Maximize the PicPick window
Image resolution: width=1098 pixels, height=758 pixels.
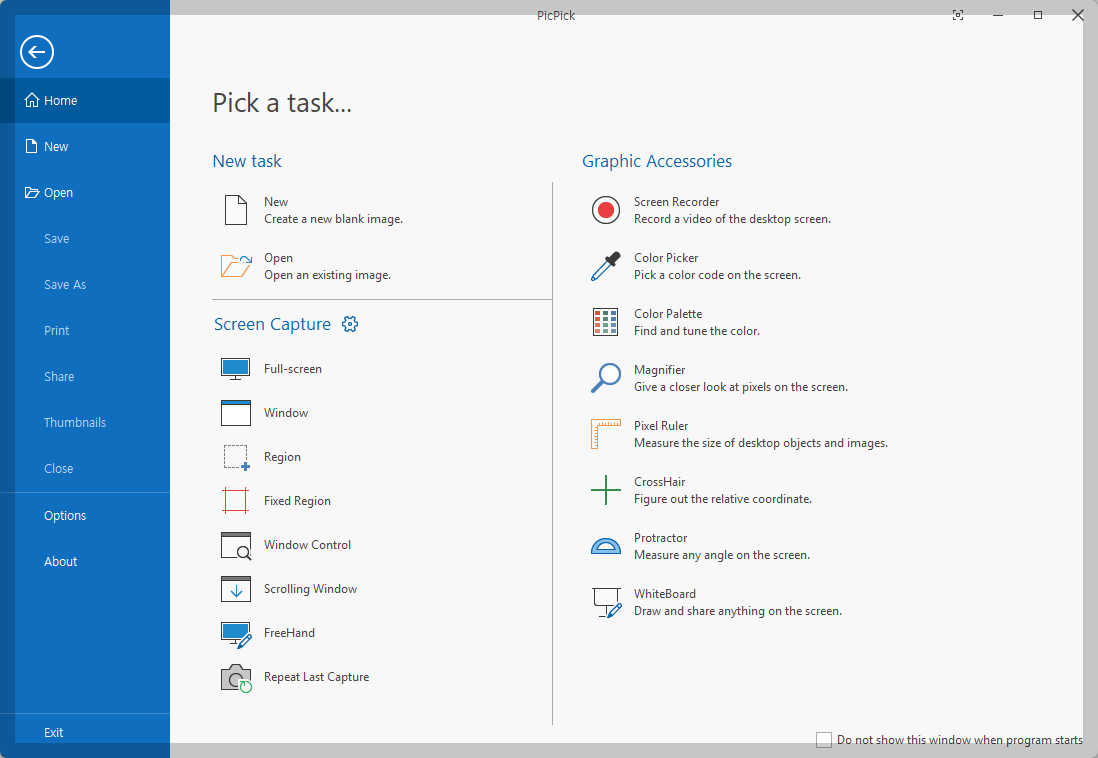[x=1038, y=15]
